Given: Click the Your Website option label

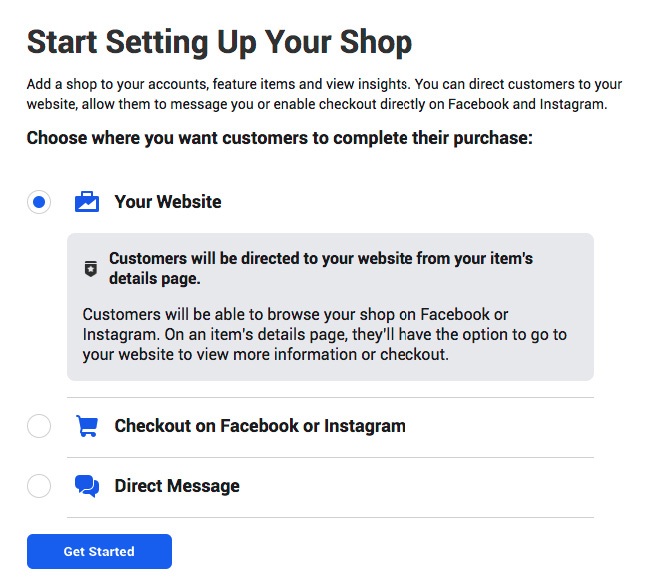Looking at the screenshot, I should [x=168, y=202].
